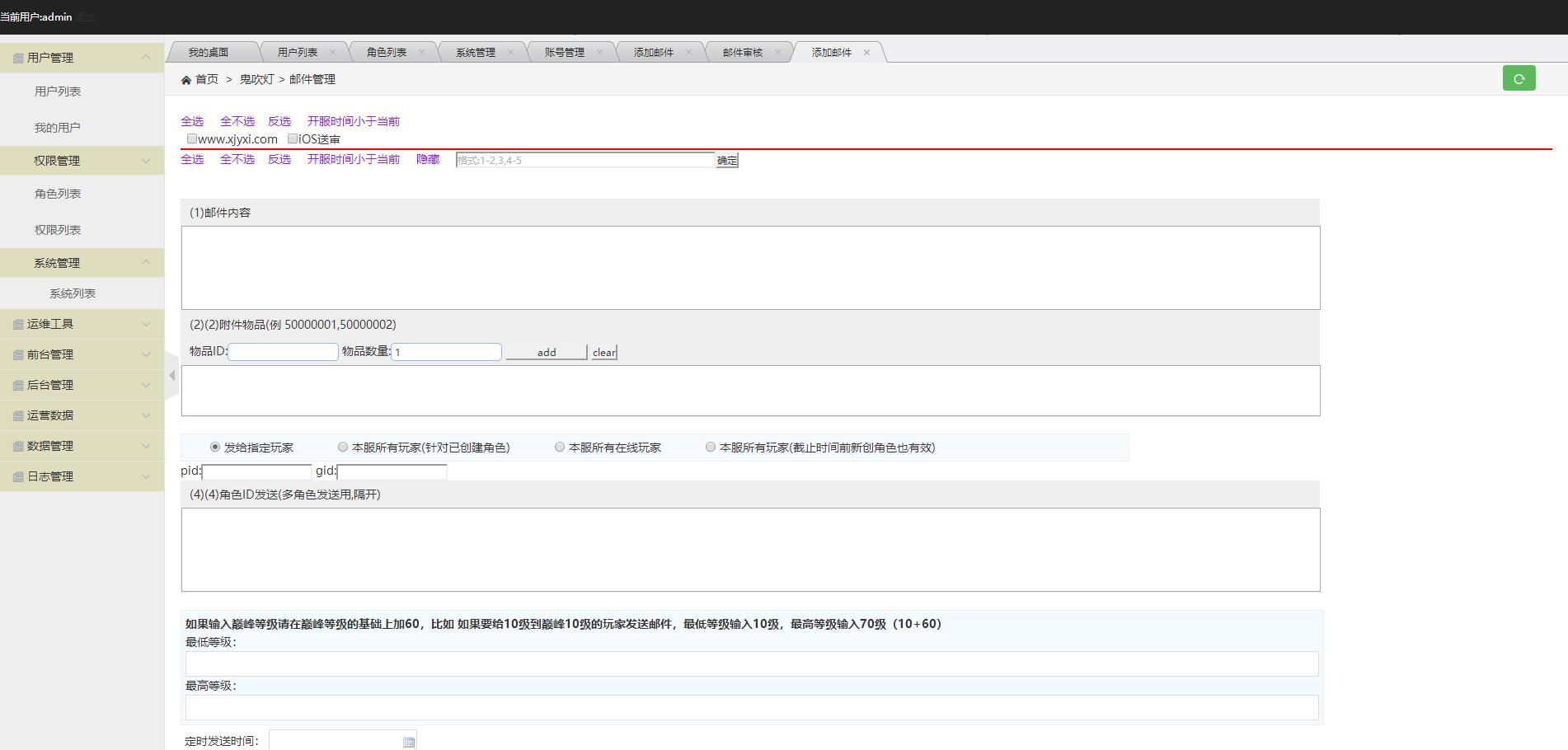Expand the 运营数据 menu chevron
The height and width of the screenshot is (750, 1568).
pyautogui.click(x=146, y=415)
